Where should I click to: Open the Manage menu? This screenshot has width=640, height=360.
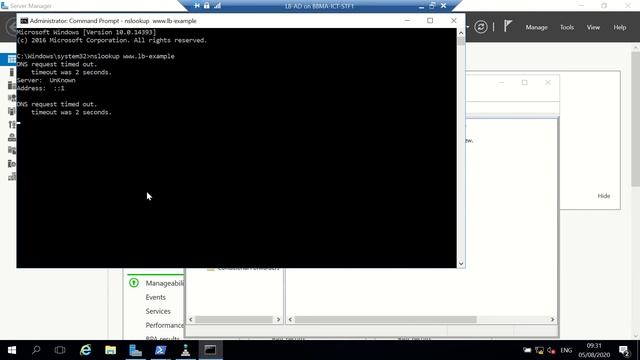[536, 27]
